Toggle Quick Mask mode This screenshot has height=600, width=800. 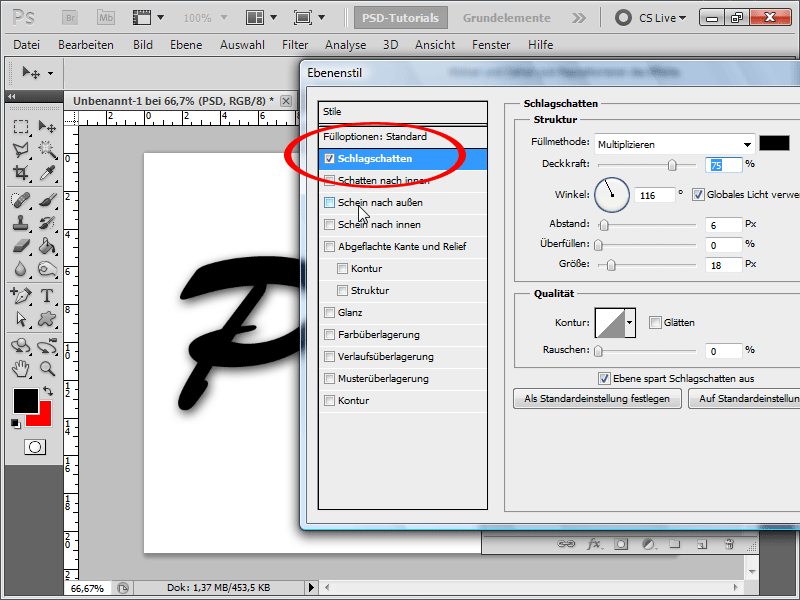pyautogui.click(x=35, y=447)
